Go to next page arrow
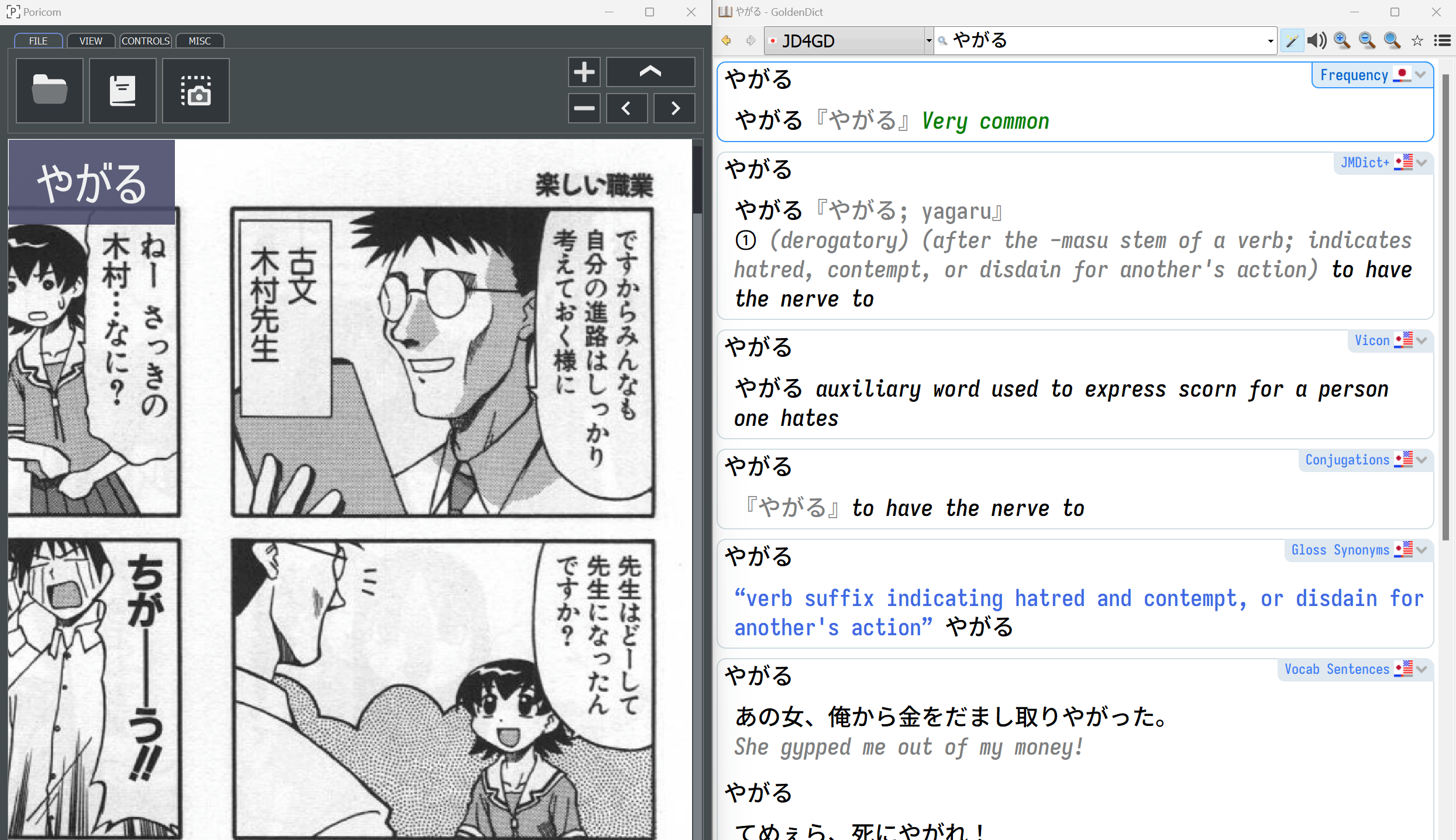This screenshot has width=1456, height=840. coord(674,108)
